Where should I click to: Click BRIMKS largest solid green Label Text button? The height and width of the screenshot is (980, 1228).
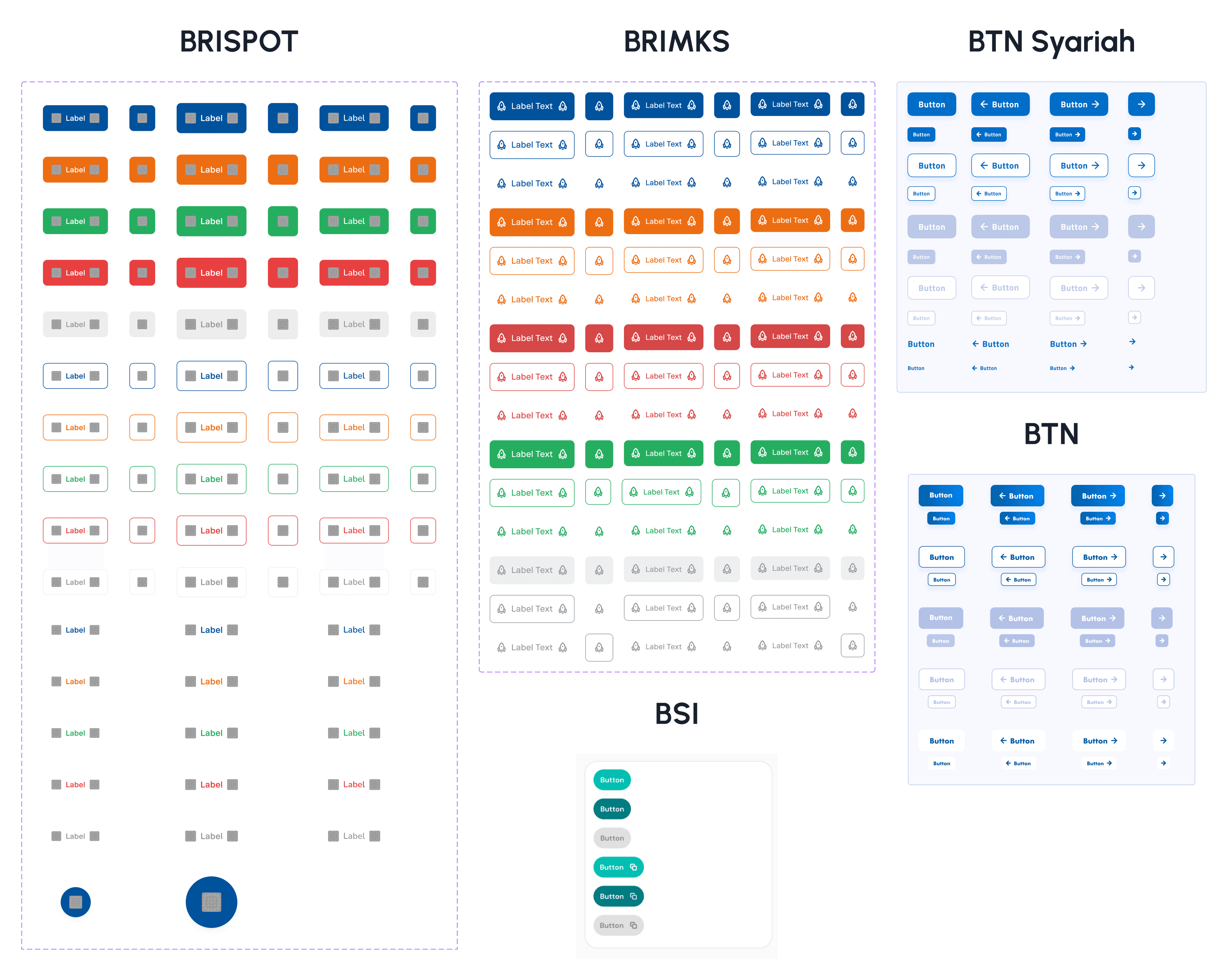531,454
